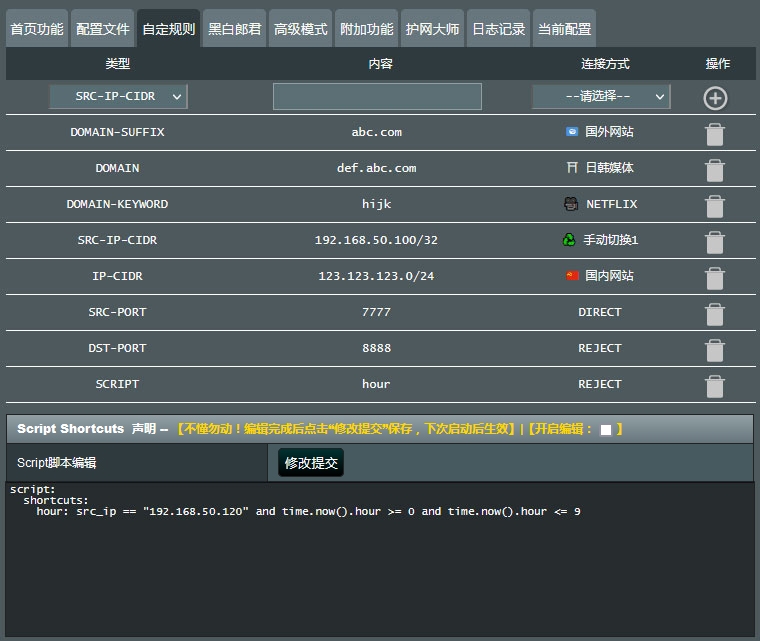Remove the SRC-PORT 7777 rule
Image resolution: width=760 pixels, height=641 pixels.
pos(715,314)
